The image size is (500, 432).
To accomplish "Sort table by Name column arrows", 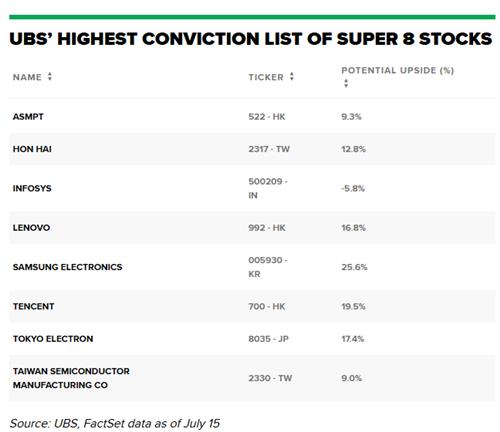I will click(50, 77).
